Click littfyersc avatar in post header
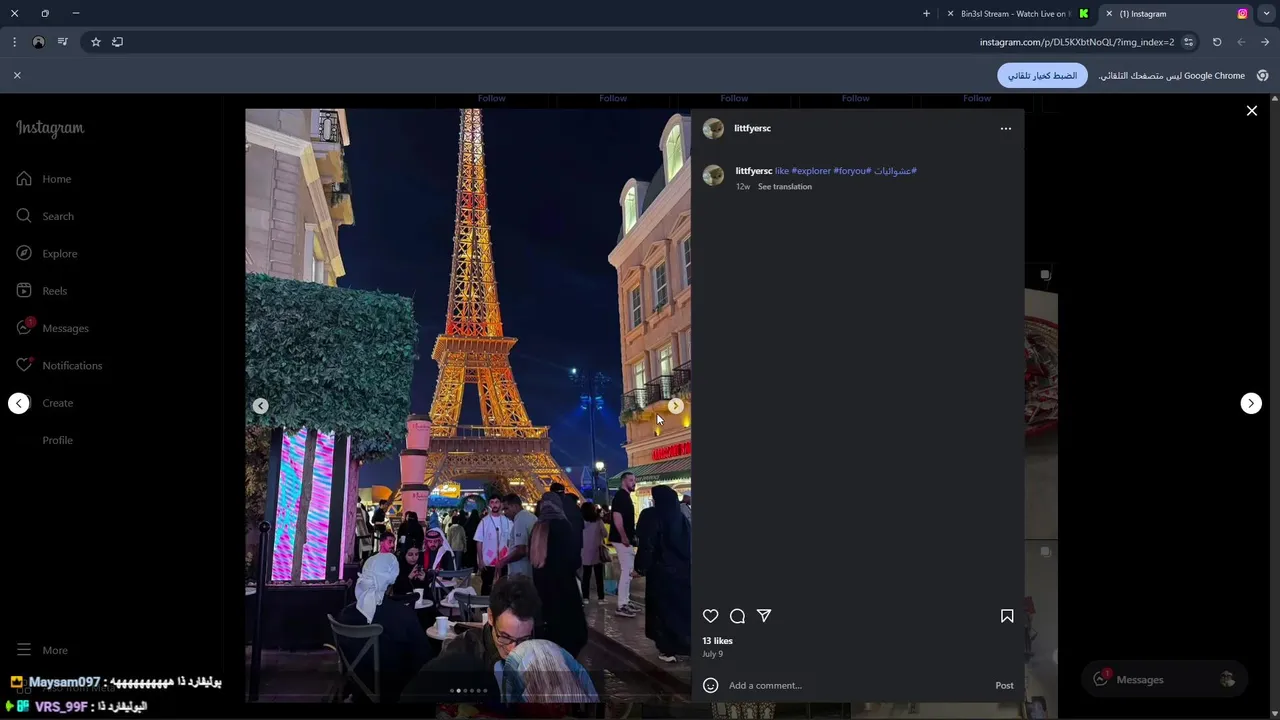The image size is (1280, 720). pyautogui.click(x=713, y=128)
